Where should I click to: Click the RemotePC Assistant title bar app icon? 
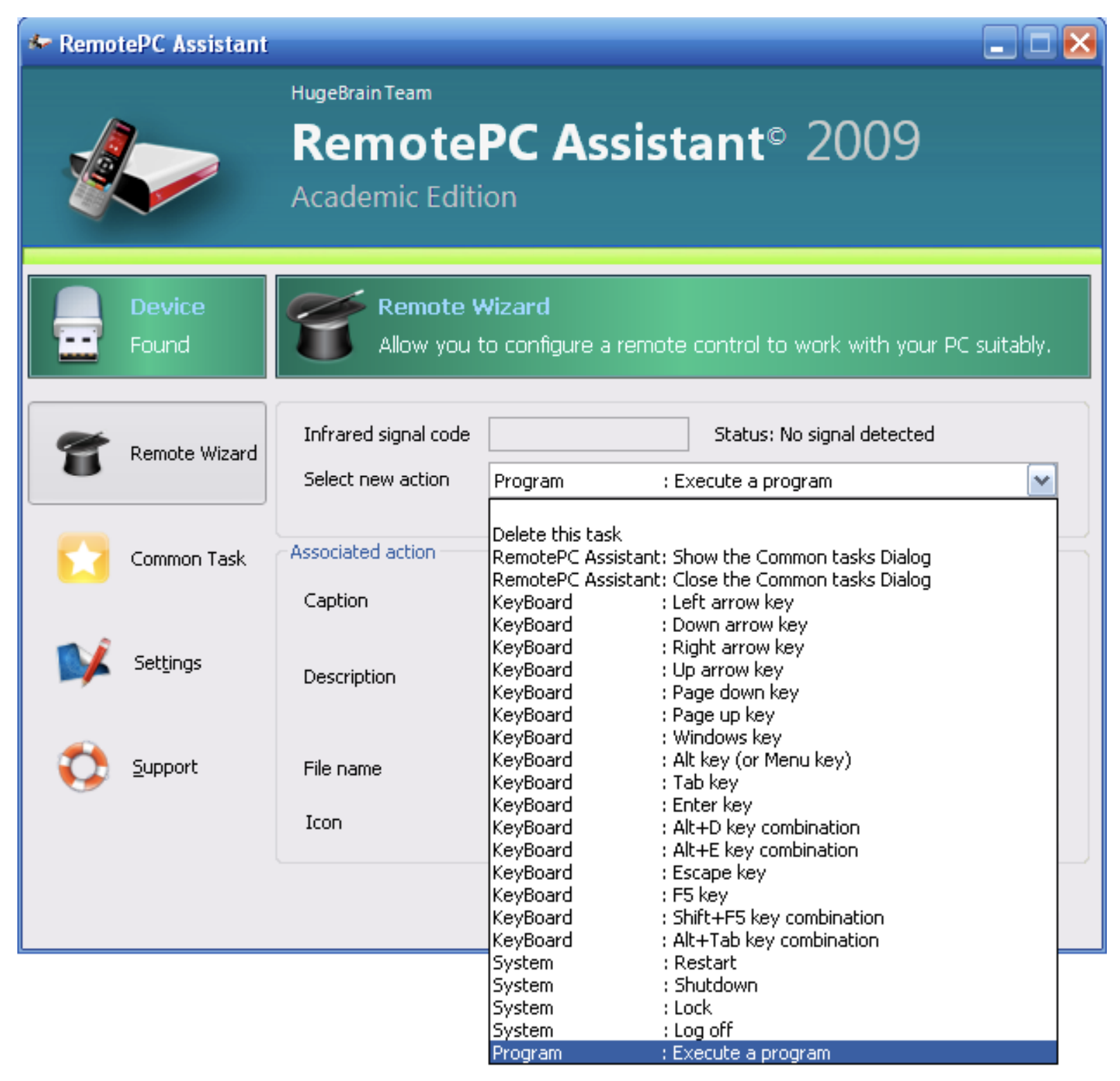tap(40, 43)
